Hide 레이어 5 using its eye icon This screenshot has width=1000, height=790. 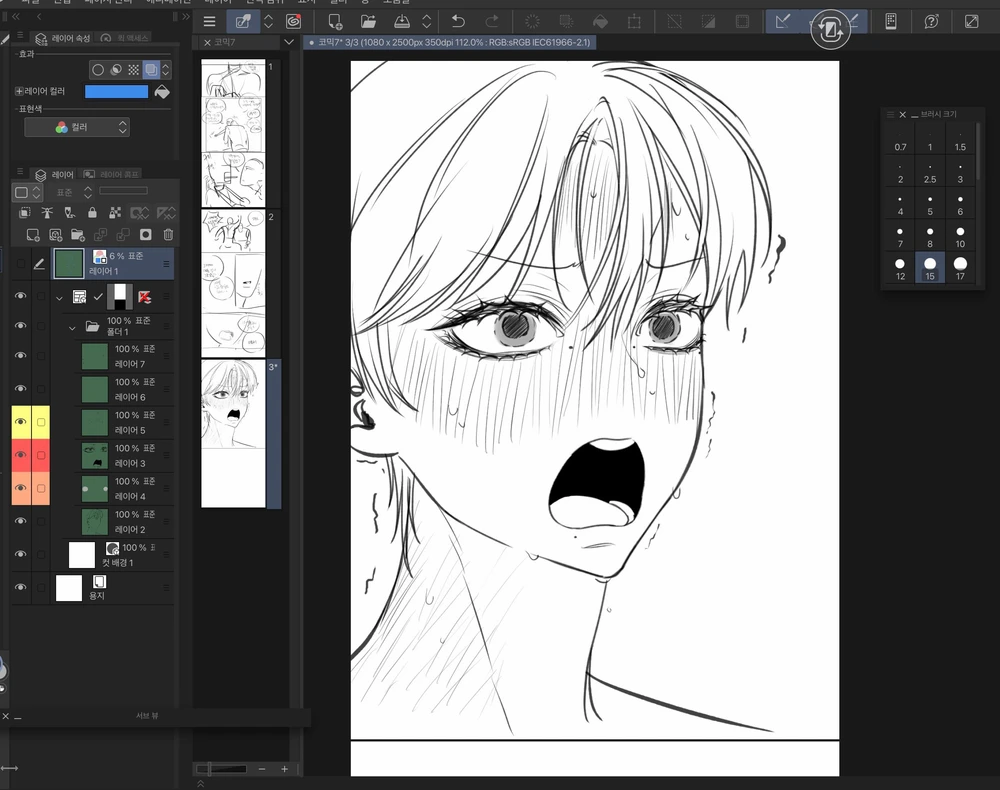[x=20, y=421]
